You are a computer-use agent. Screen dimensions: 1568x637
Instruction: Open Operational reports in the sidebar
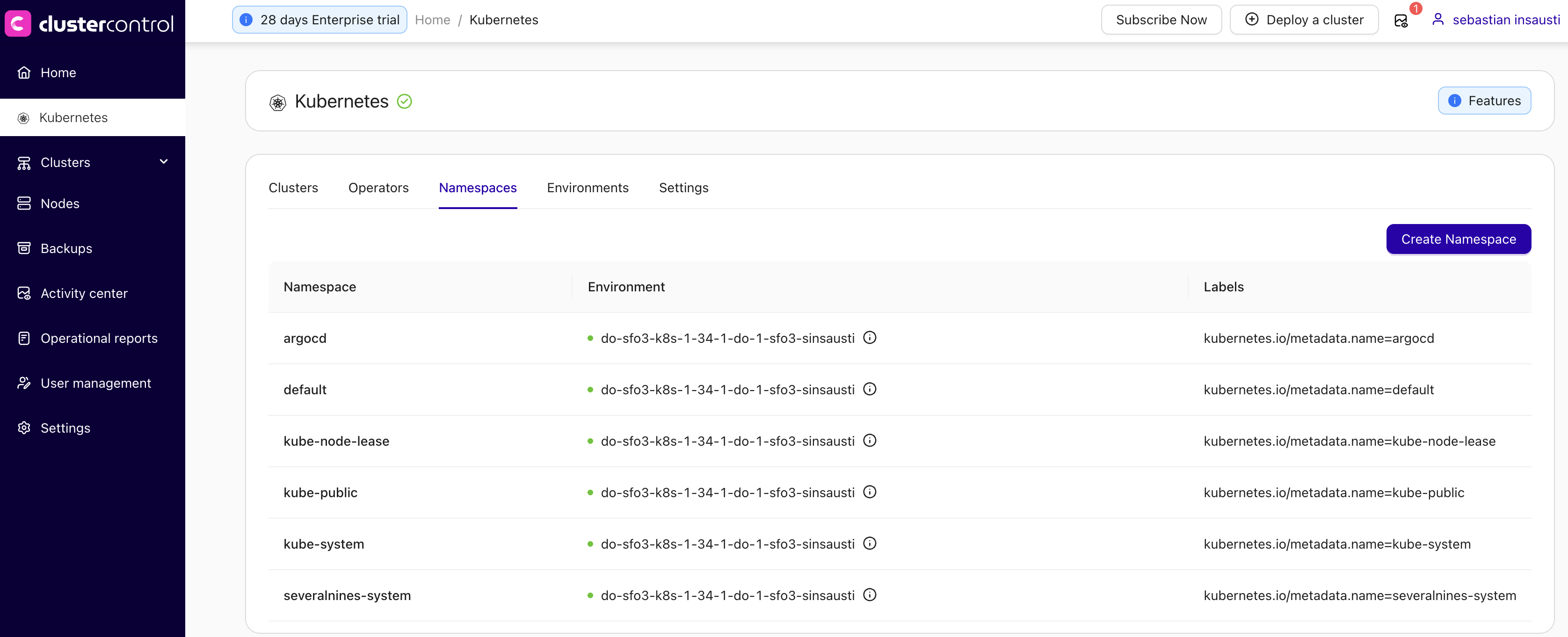click(93, 338)
